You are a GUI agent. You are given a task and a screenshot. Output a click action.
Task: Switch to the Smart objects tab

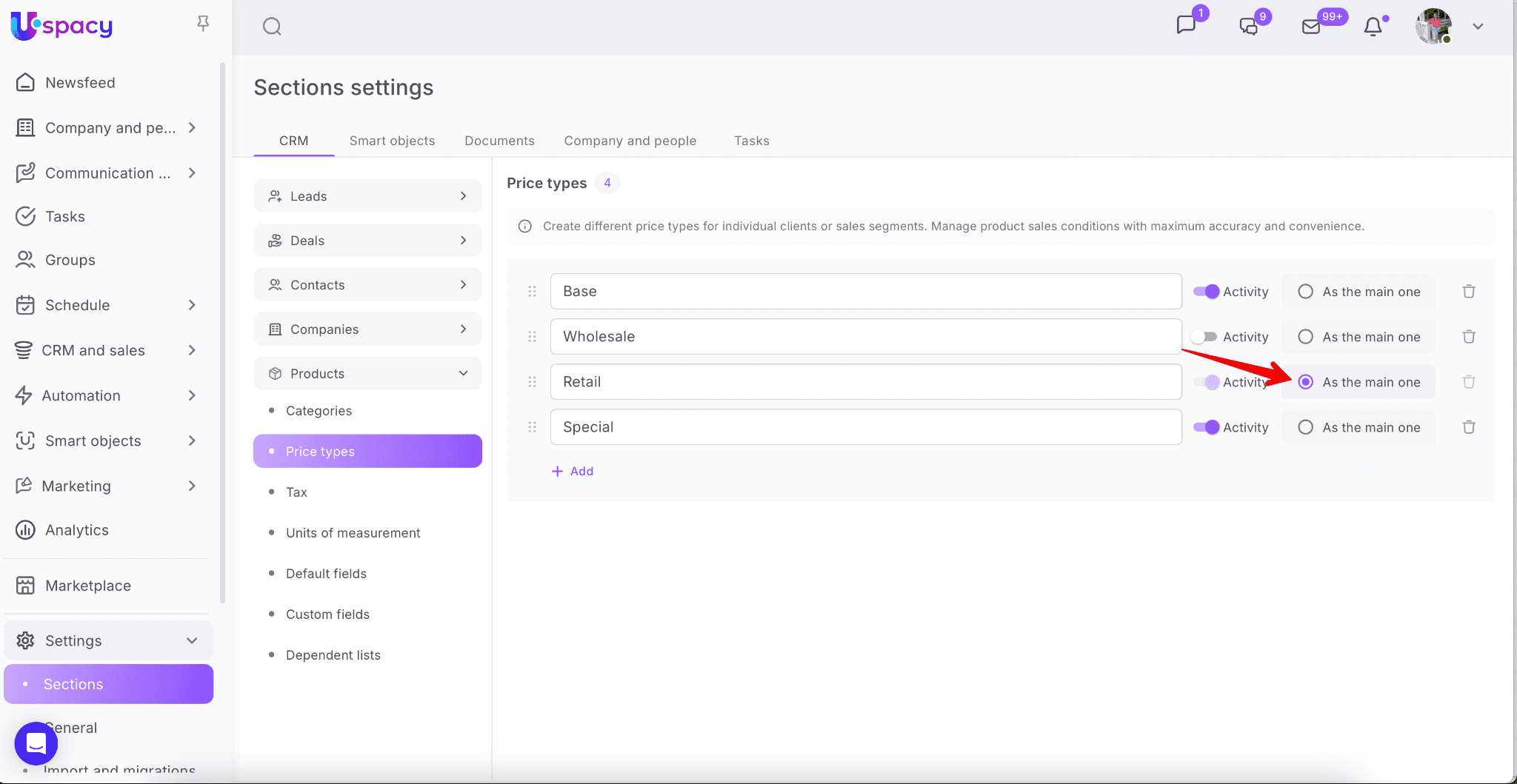[392, 141]
